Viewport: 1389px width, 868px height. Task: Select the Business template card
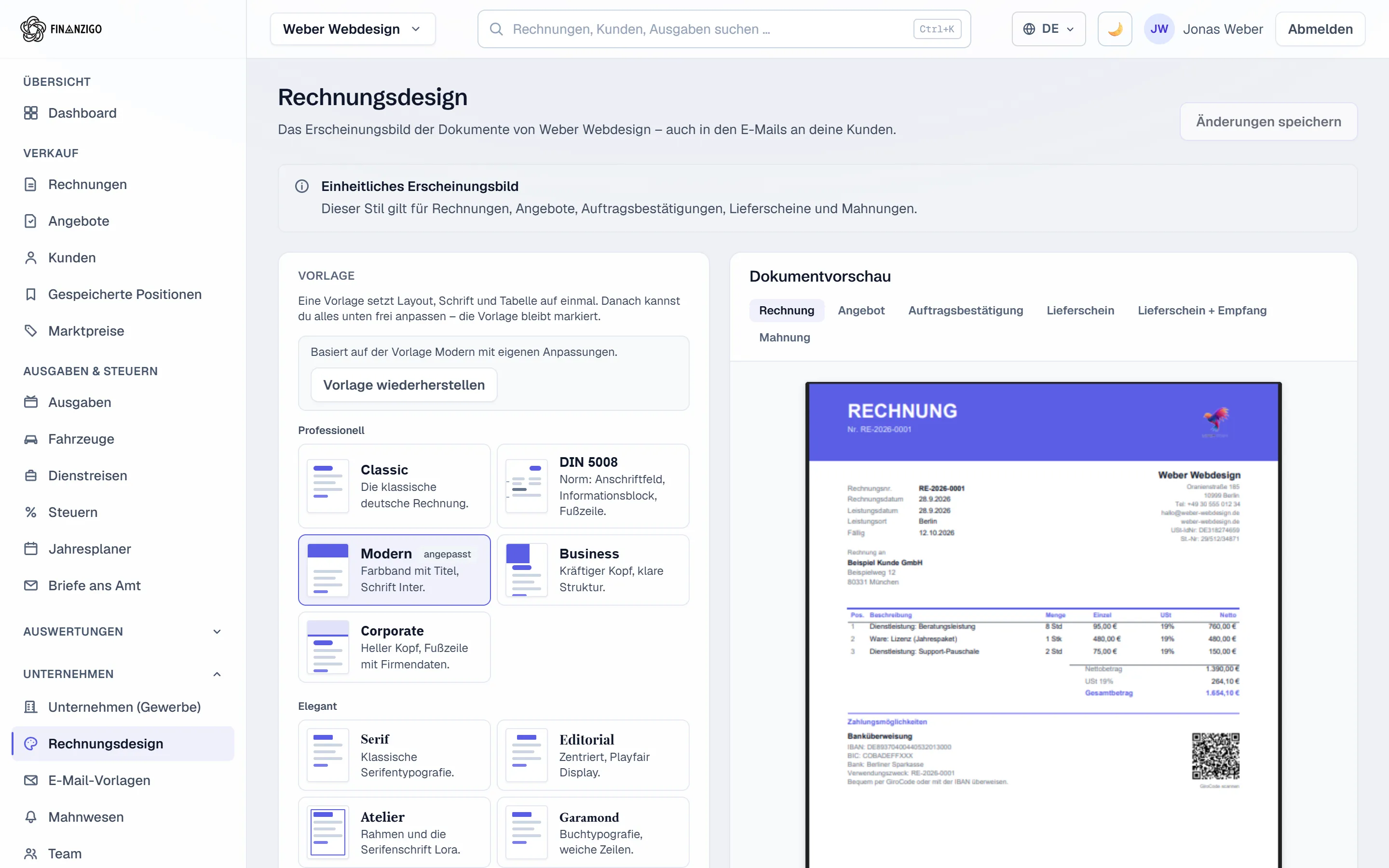click(x=593, y=570)
